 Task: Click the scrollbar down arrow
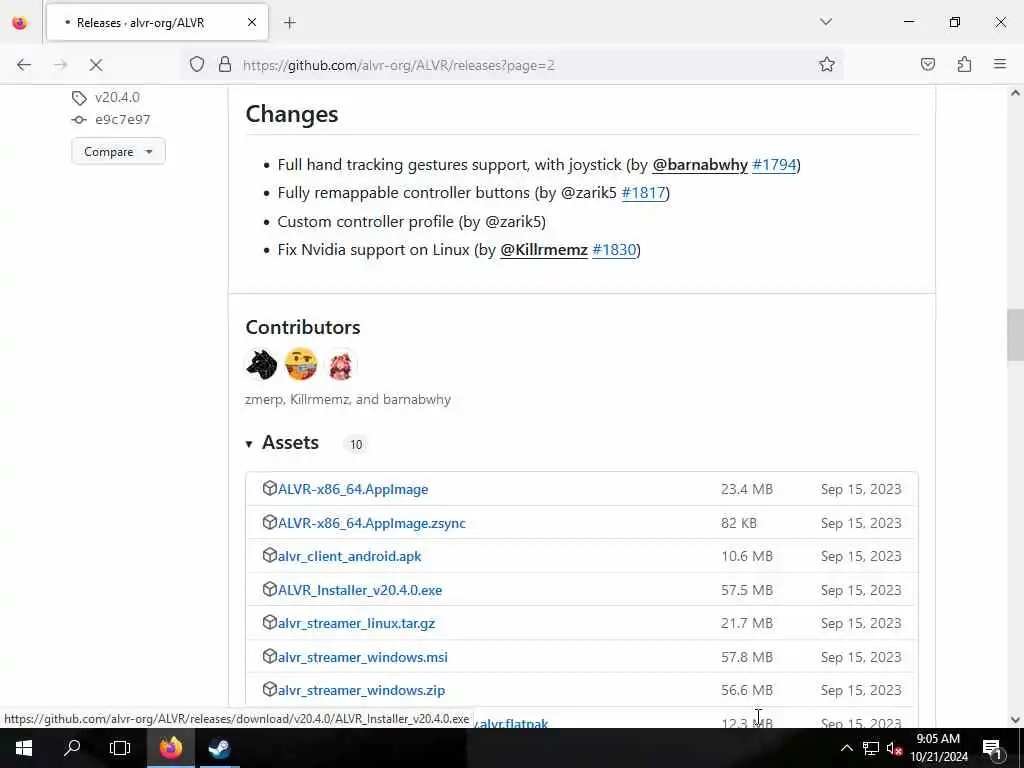1015,720
